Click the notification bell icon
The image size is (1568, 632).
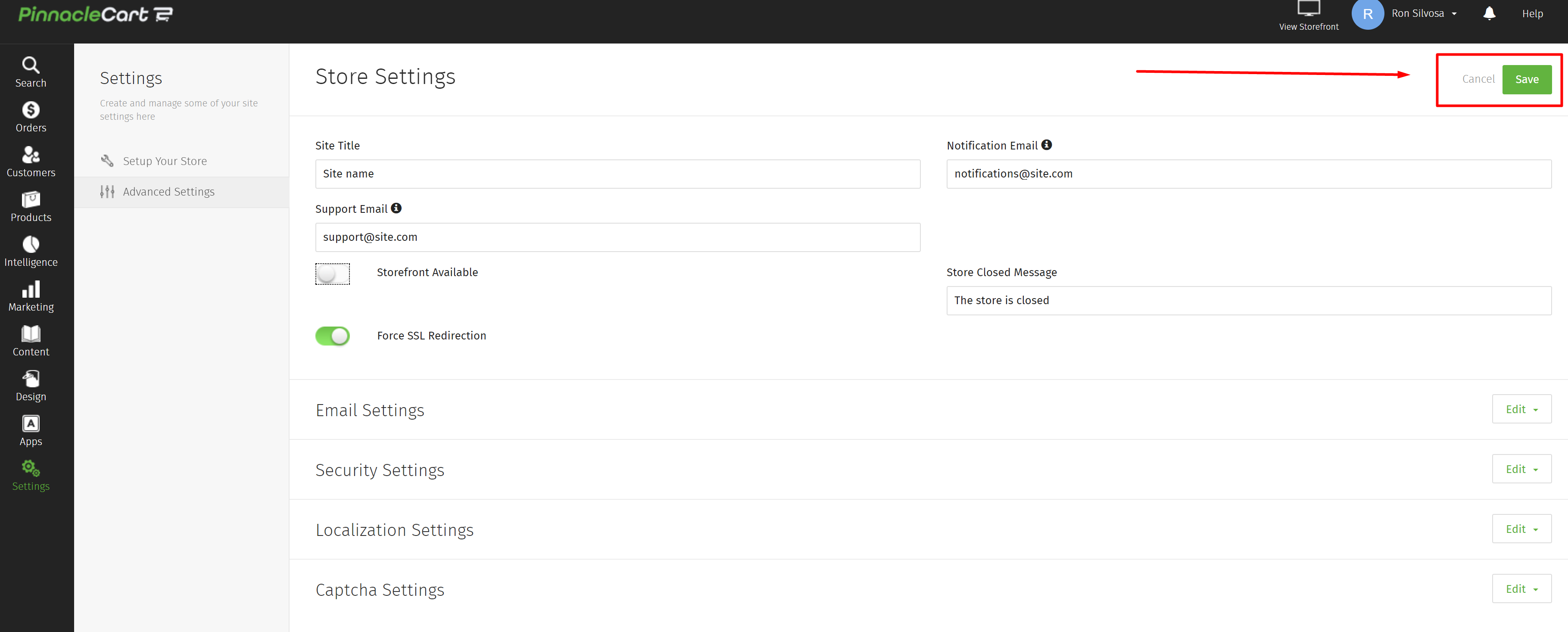(x=1489, y=13)
